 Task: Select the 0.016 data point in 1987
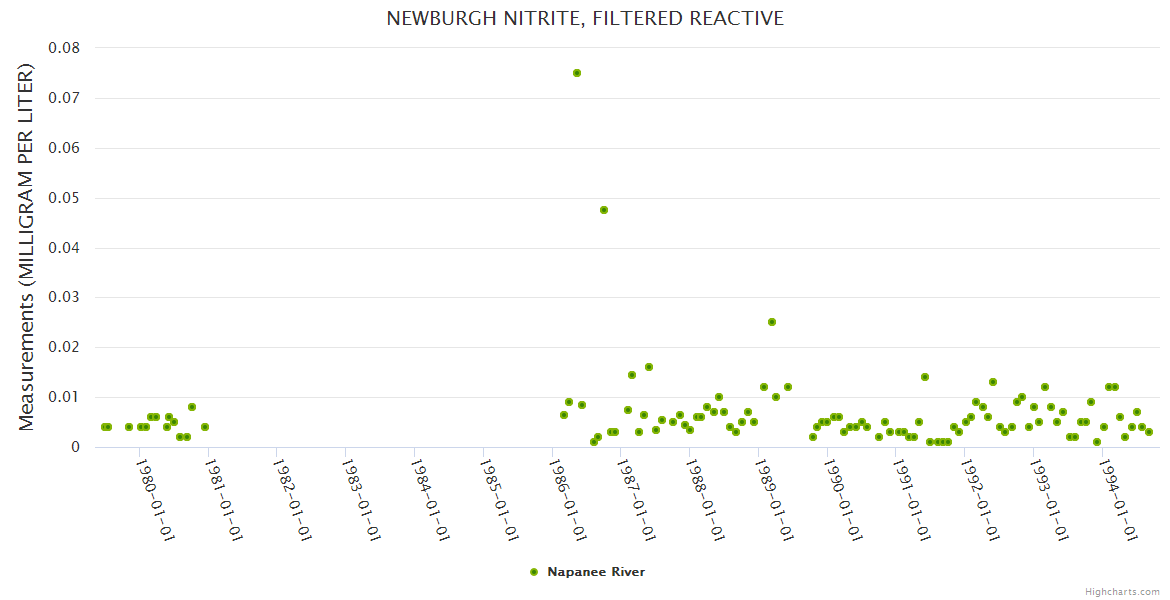tap(649, 367)
